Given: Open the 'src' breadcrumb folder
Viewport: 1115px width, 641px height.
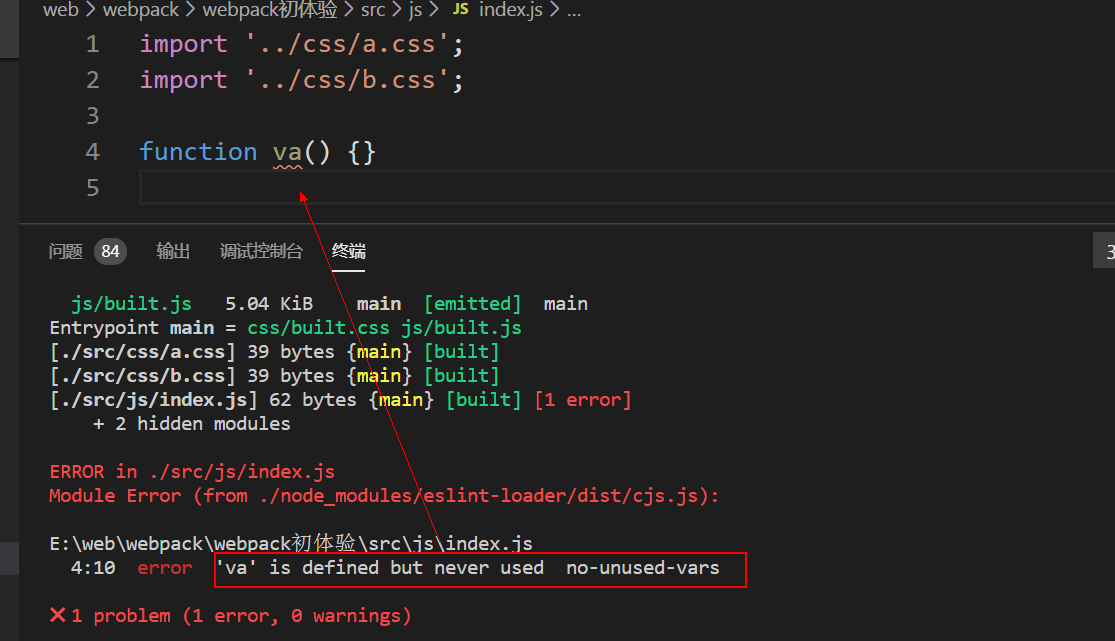Looking at the screenshot, I should [373, 10].
